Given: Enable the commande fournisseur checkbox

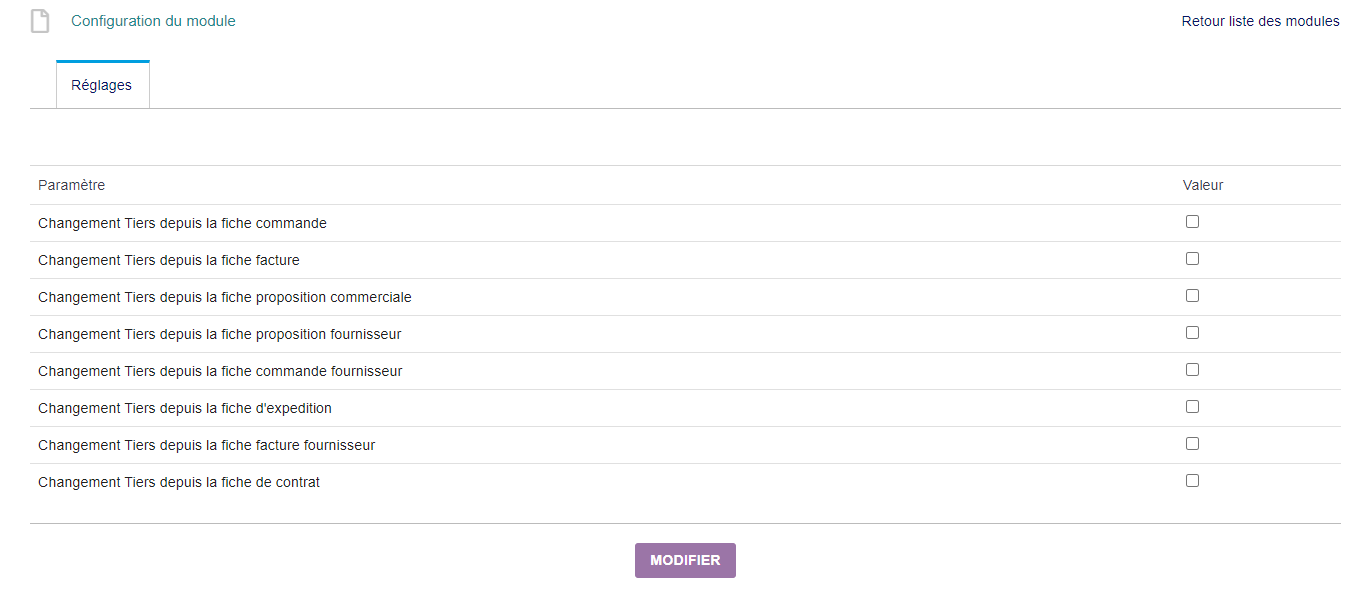Looking at the screenshot, I should pos(1192,370).
